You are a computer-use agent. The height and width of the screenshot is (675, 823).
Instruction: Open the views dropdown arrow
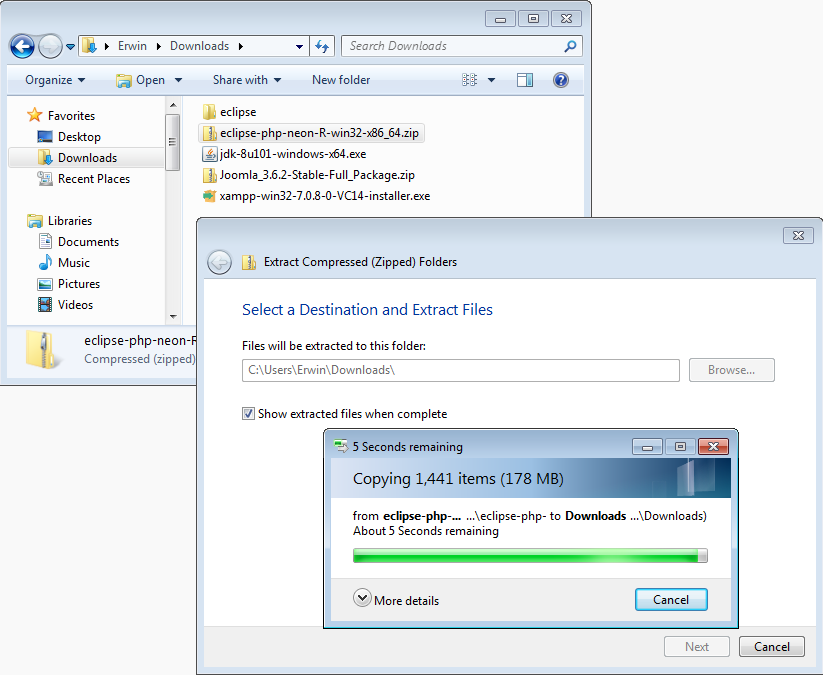[491, 80]
